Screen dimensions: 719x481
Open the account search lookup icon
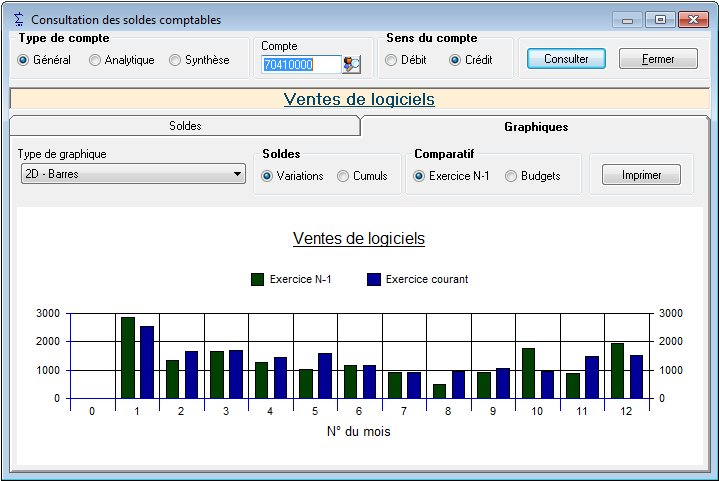tap(351, 64)
